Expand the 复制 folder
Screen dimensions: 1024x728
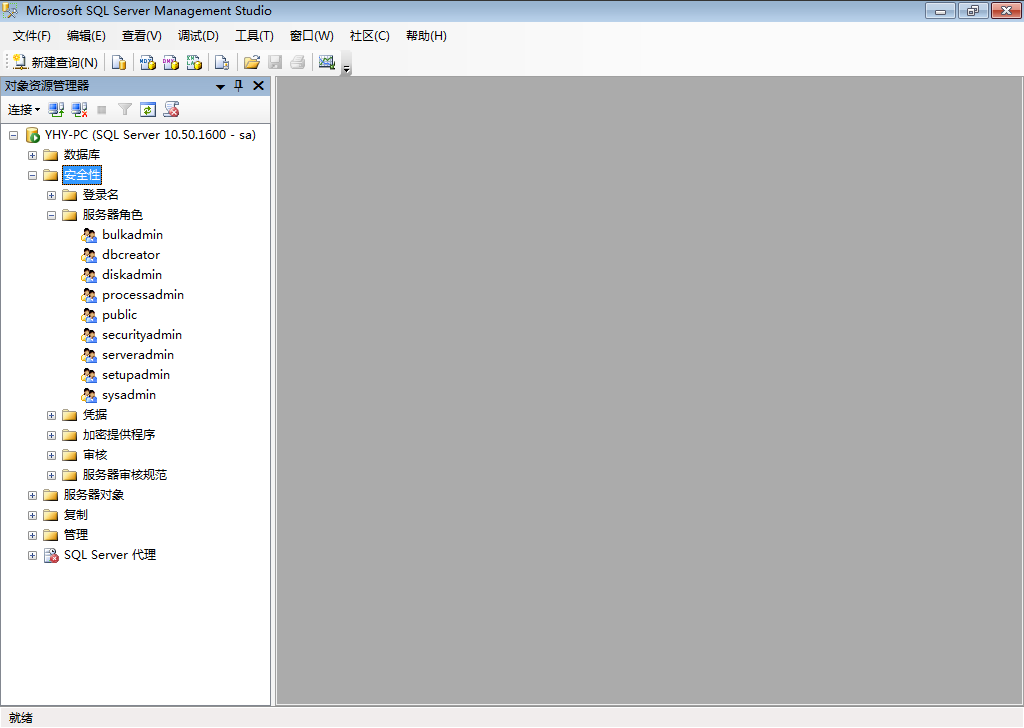(x=32, y=515)
